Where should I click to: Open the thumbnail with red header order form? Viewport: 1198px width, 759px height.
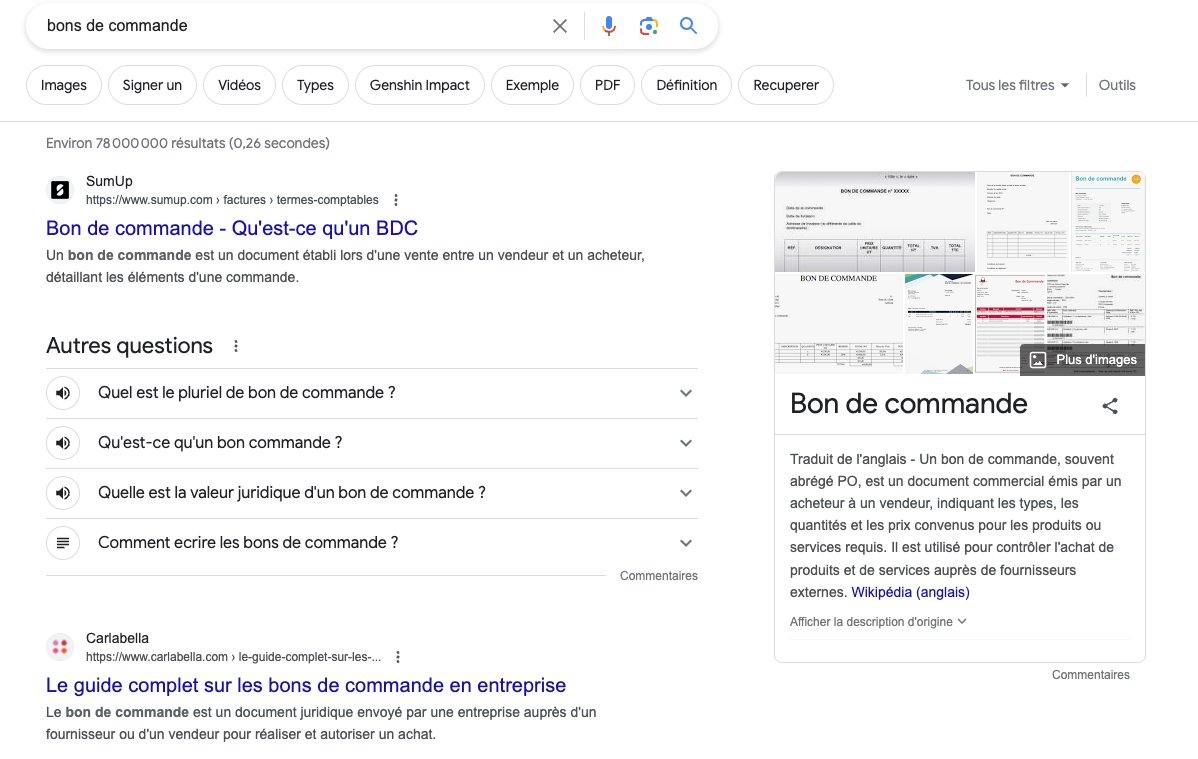click(1010, 325)
